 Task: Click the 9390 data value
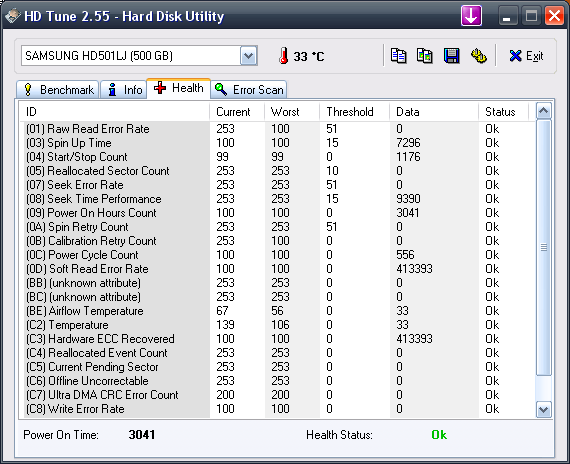(x=408, y=199)
